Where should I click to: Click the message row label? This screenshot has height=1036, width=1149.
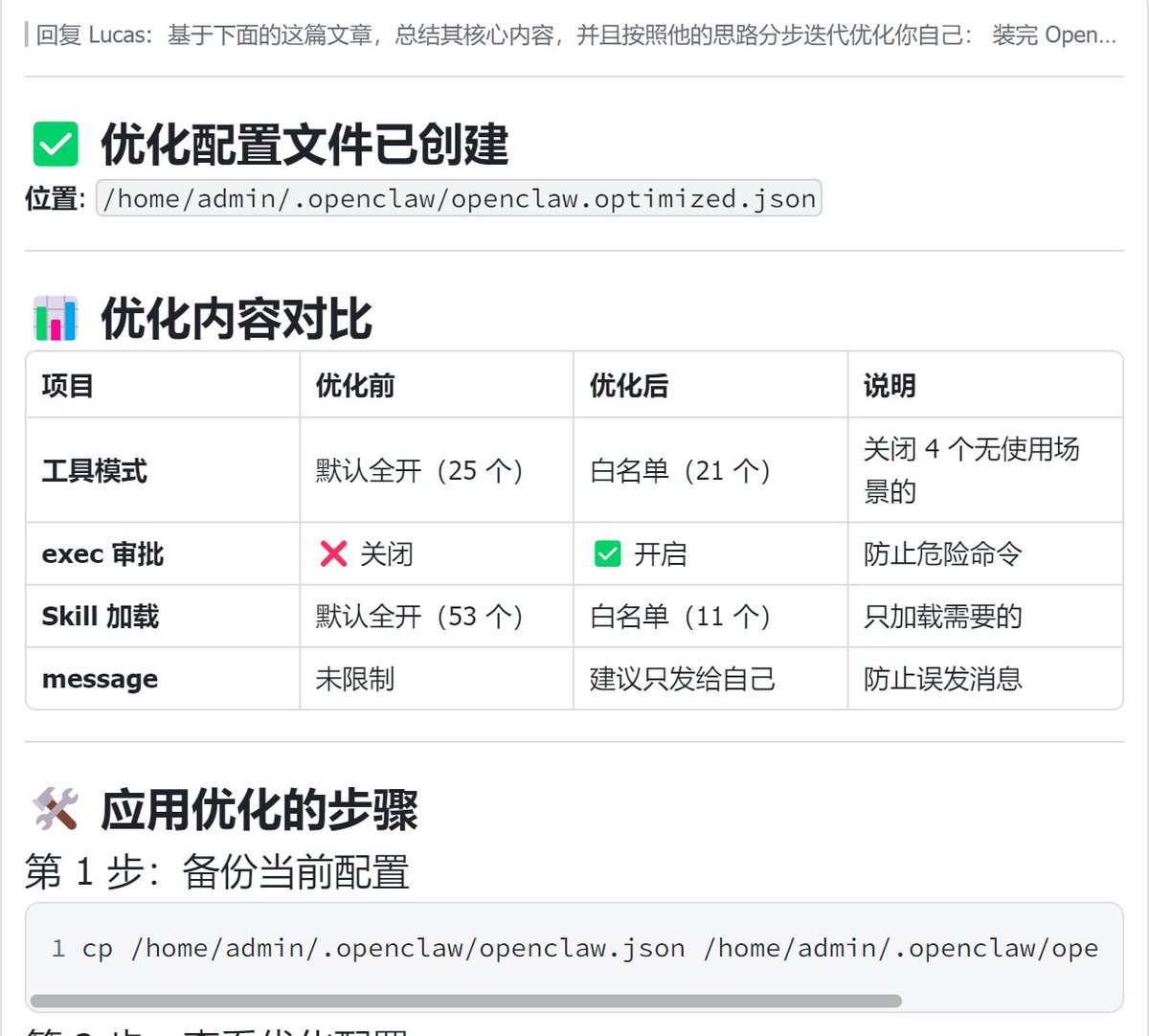100,679
